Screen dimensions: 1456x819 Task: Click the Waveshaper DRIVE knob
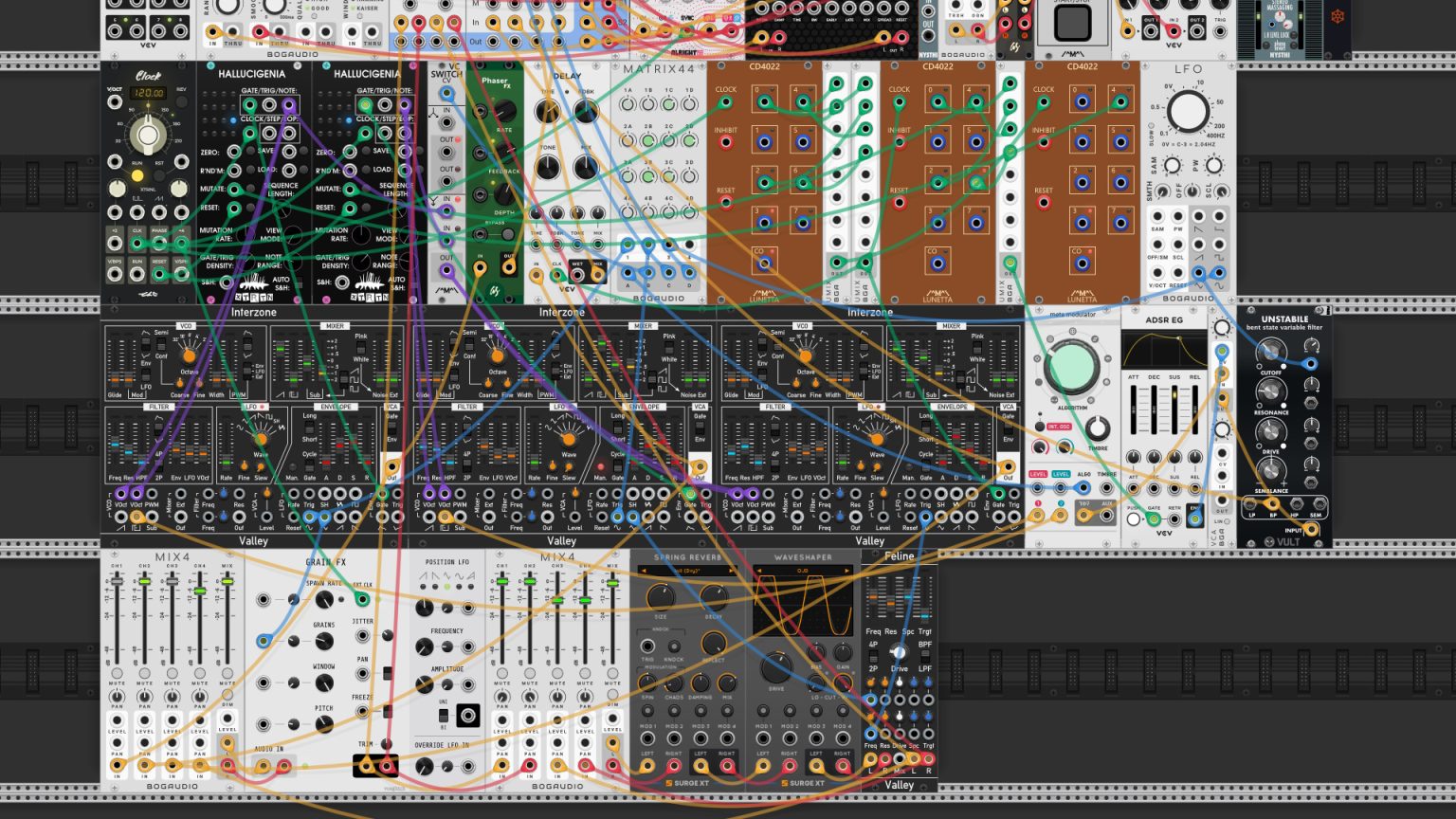click(775, 667)
